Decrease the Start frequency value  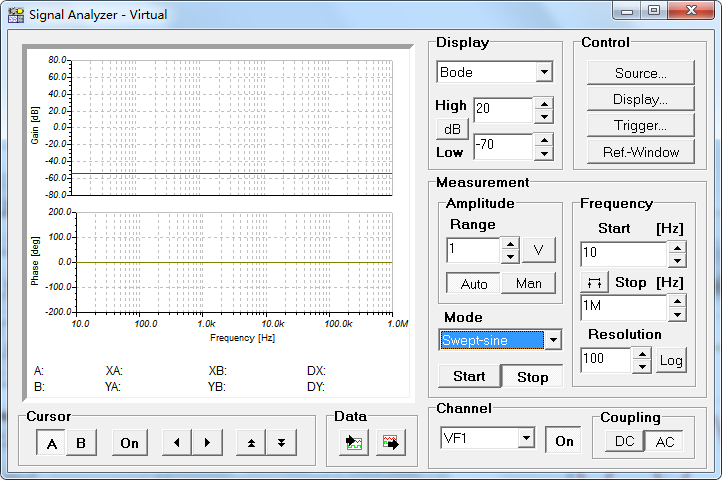coord(677,261)
